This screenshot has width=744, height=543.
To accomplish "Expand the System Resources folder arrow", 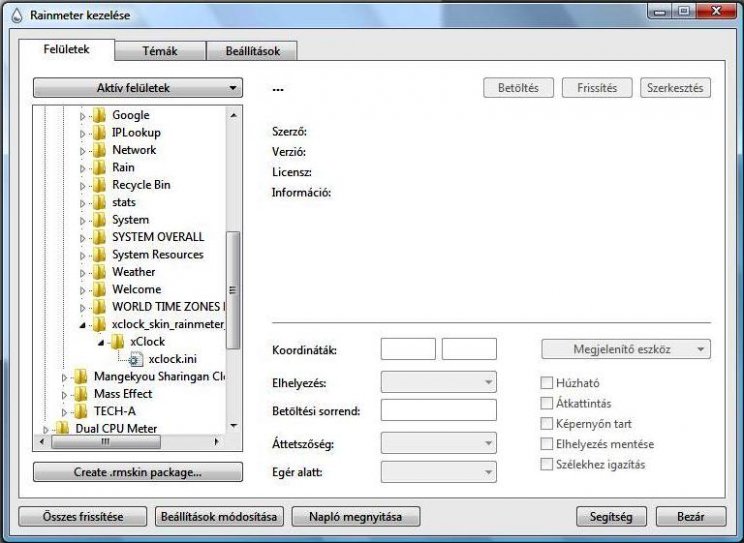I will click(83, 256).
